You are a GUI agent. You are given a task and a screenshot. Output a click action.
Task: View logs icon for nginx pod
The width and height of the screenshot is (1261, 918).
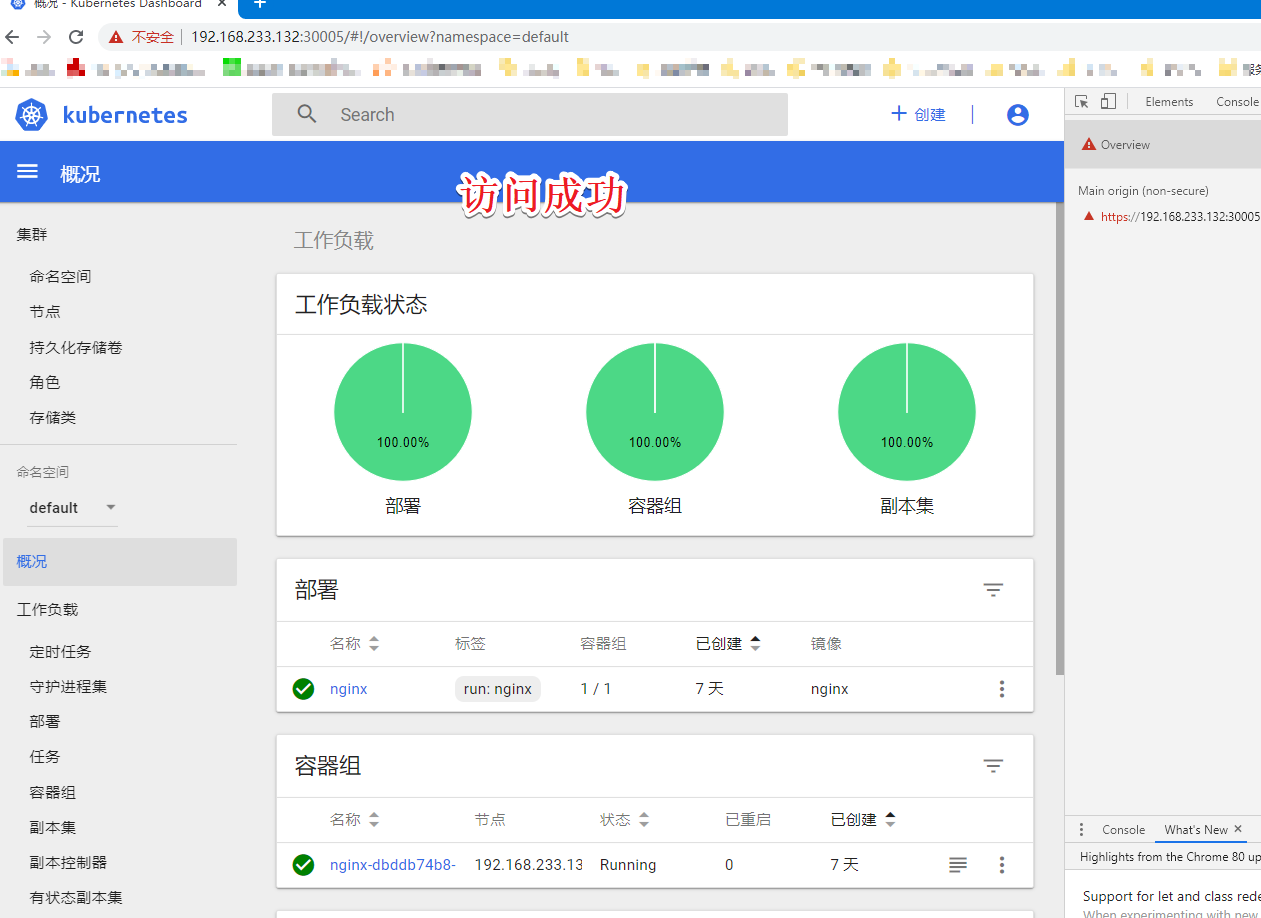pyautogui.click(x=958, y=865)
